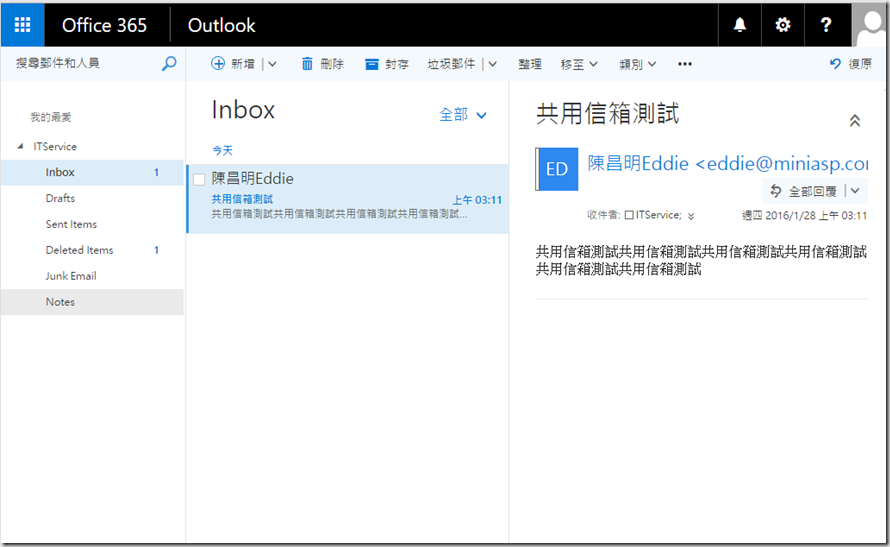Open the Sent Items folder
This screenshot has width=890, height=547.
tap(71, 224)
